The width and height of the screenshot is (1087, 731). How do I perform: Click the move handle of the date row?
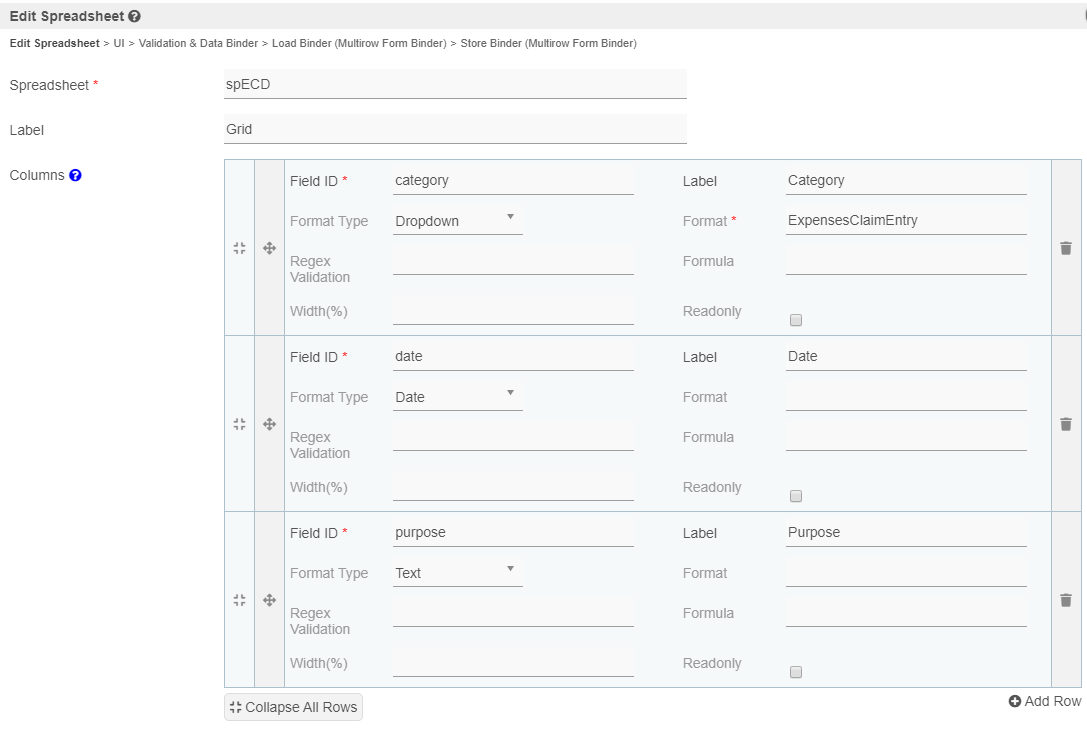point(269,424)
